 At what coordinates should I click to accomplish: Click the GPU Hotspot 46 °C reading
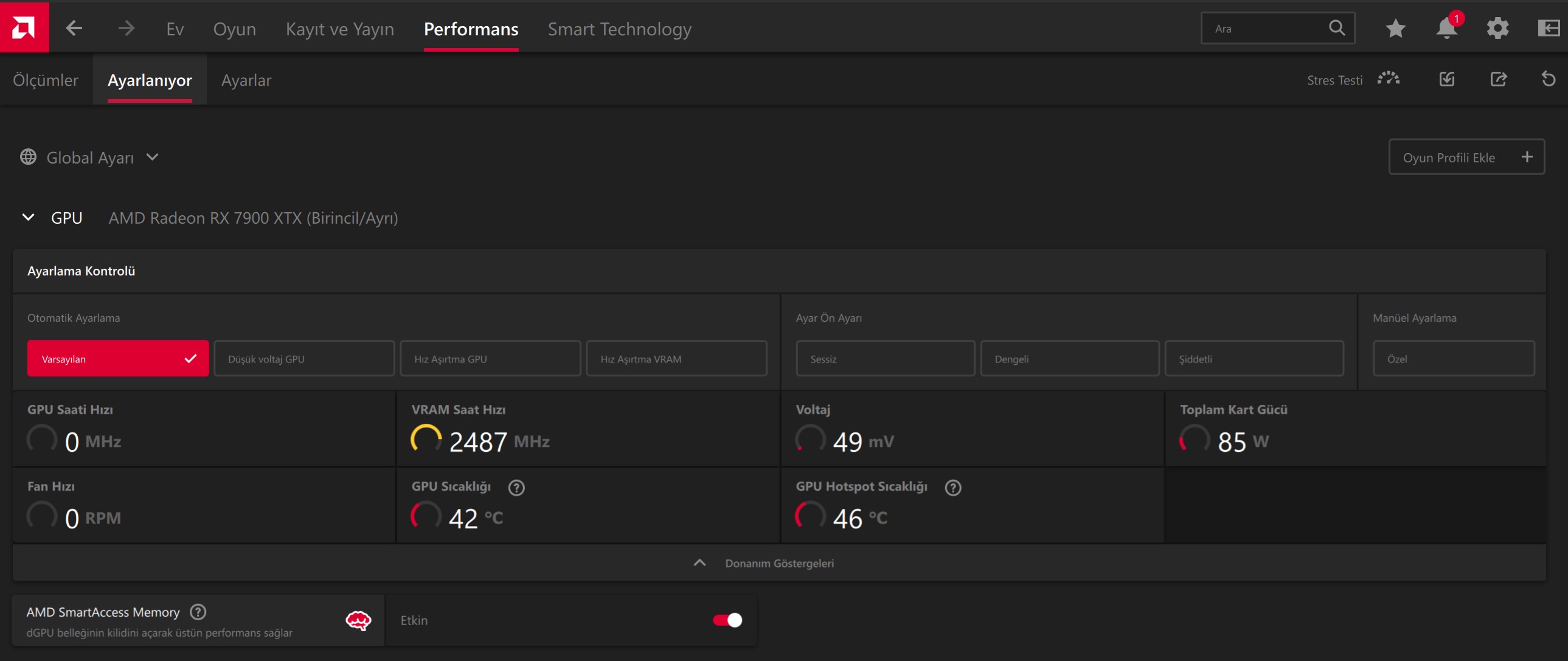(859, 517)
